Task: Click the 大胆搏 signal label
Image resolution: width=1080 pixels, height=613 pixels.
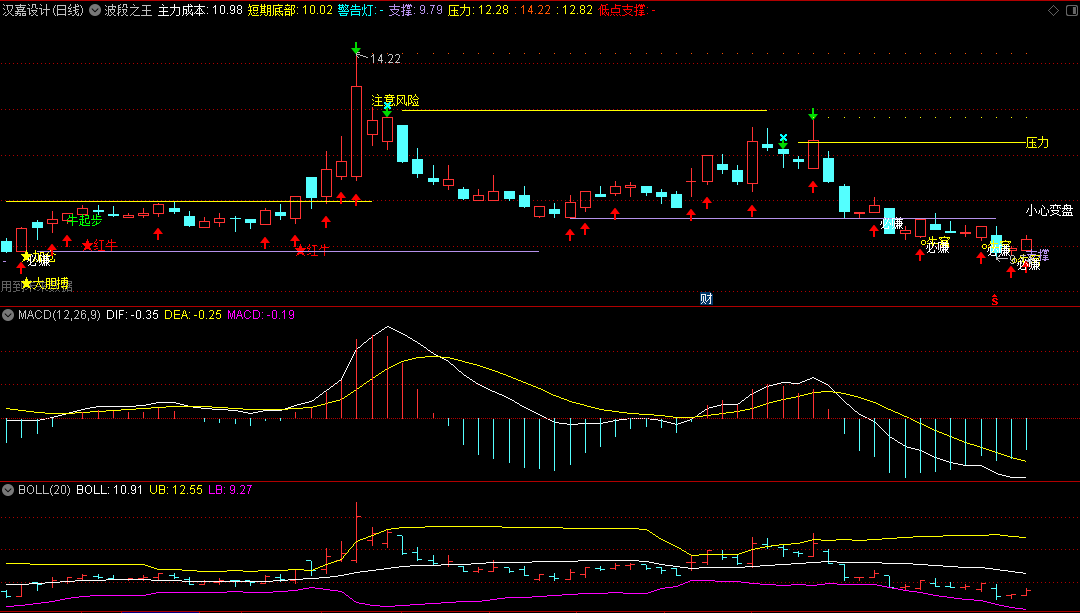Action: tap(51, 283)
